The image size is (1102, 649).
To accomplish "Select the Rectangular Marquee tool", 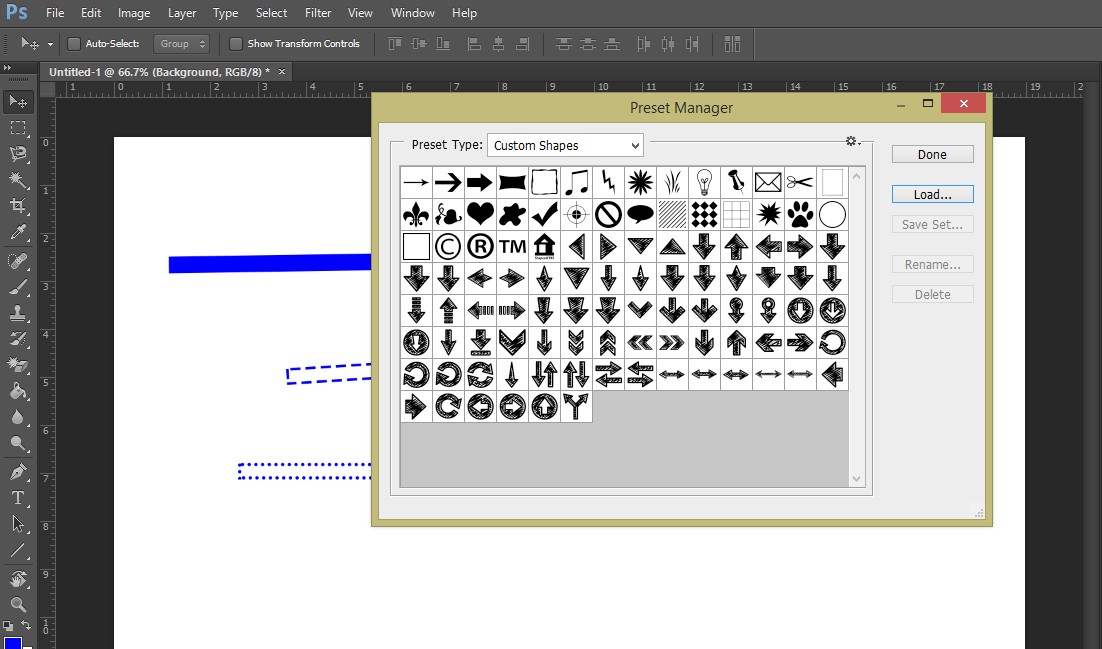I will [x=18, y=128].
